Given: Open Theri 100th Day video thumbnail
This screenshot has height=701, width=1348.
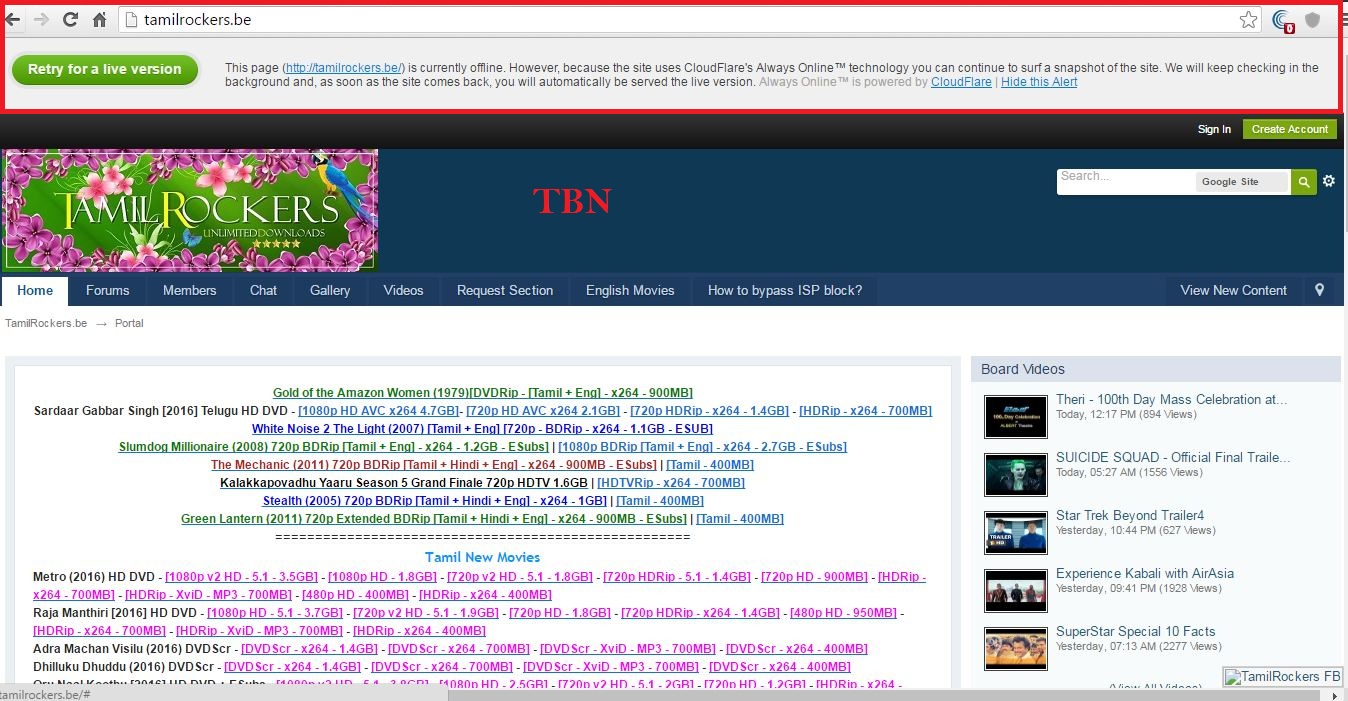Looking at the screenshot, I should [x=1015, y=416].
